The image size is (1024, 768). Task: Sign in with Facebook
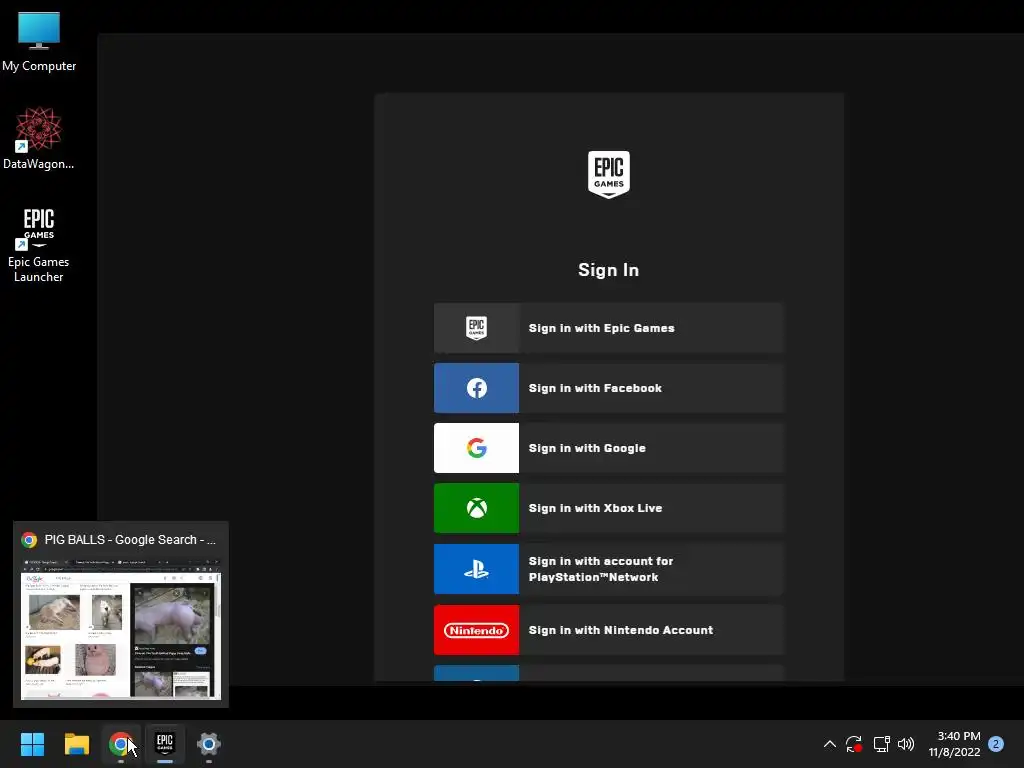[x=608, y=388]
